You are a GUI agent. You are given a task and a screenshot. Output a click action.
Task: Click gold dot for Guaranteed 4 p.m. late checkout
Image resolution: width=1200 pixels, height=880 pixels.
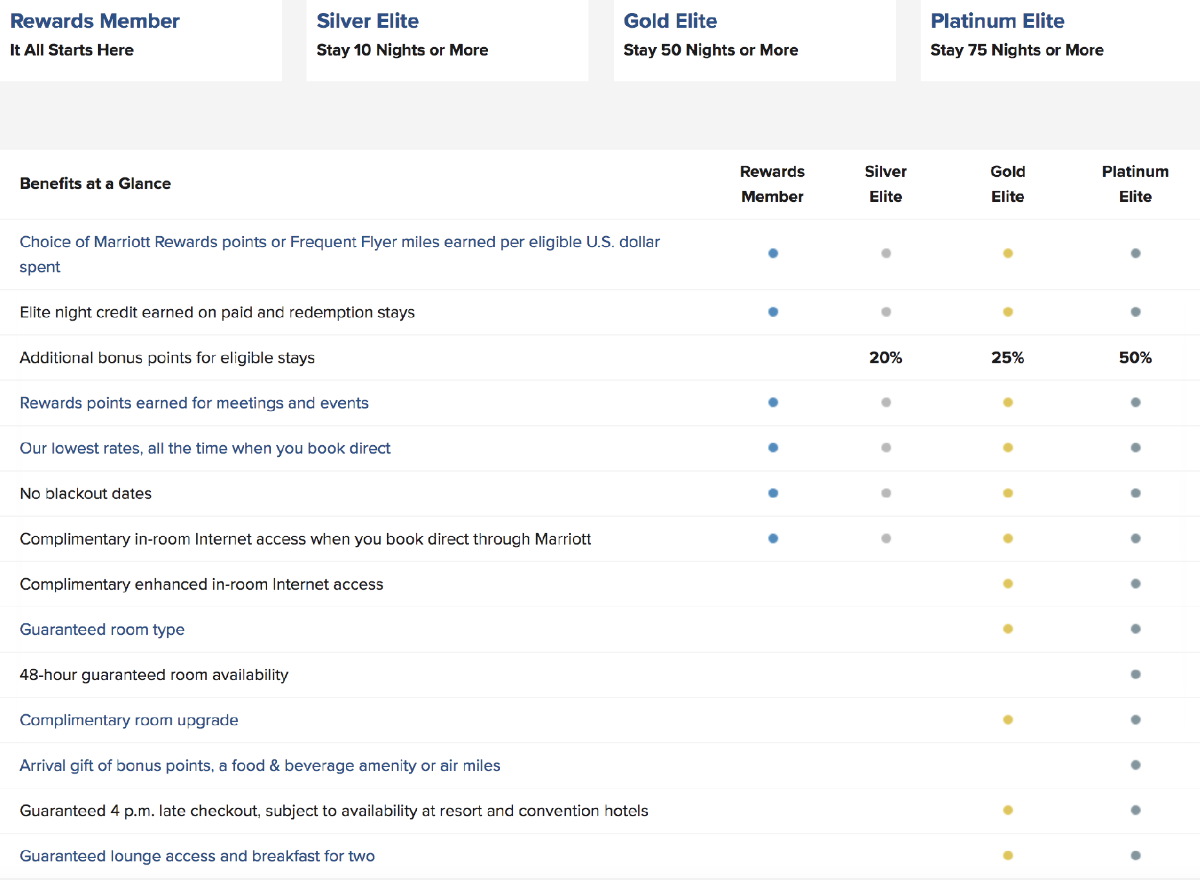pyautogui.click(x=1008, y=810)
